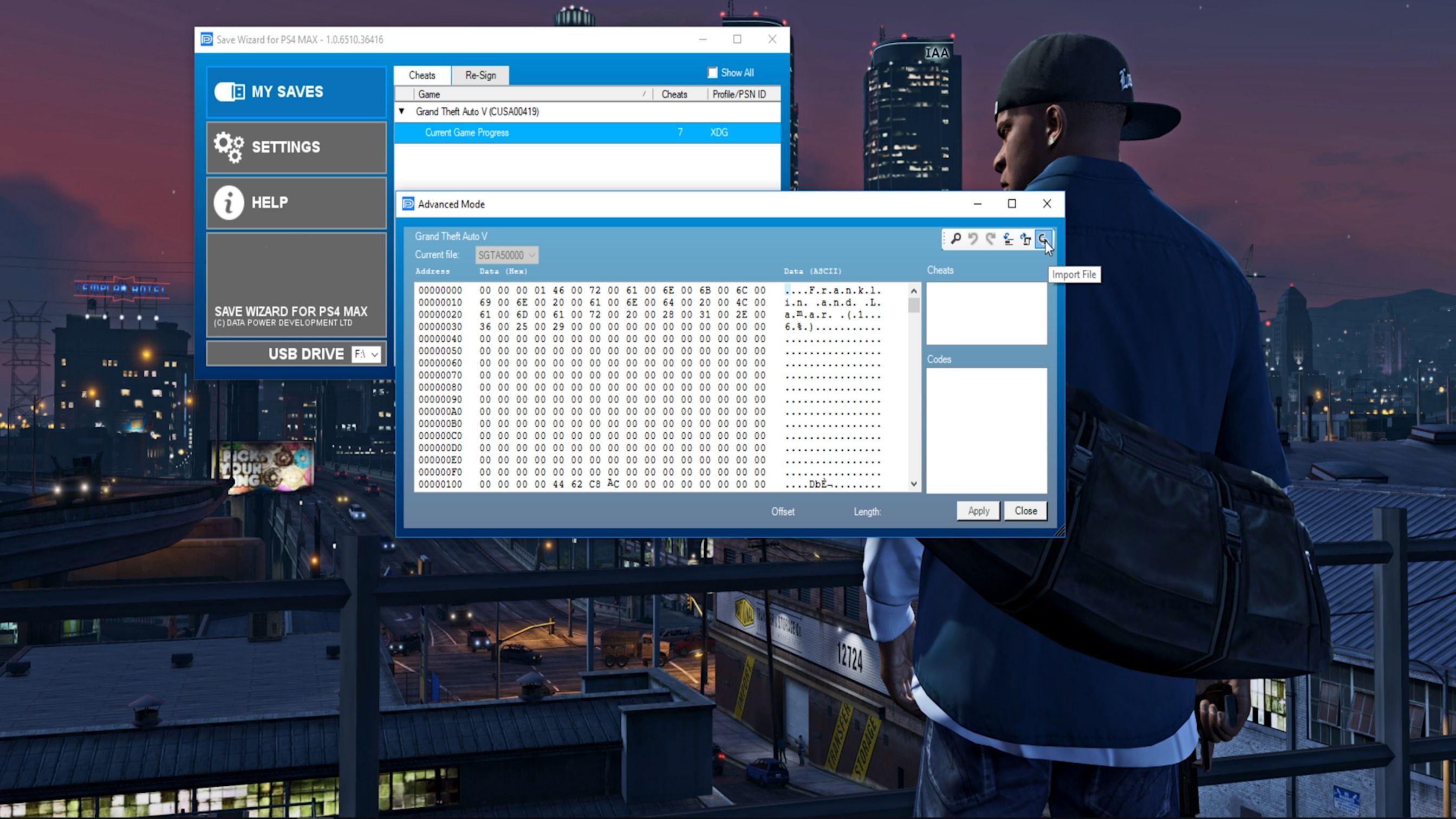Select the search/find icon in toolbar
This screenshot has width=1456, height=819.
[x=955, y=239]
